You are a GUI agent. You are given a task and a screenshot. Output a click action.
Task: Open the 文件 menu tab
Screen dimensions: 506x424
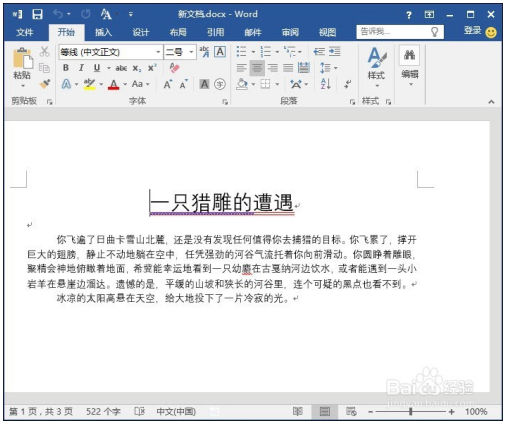point(25,32)
